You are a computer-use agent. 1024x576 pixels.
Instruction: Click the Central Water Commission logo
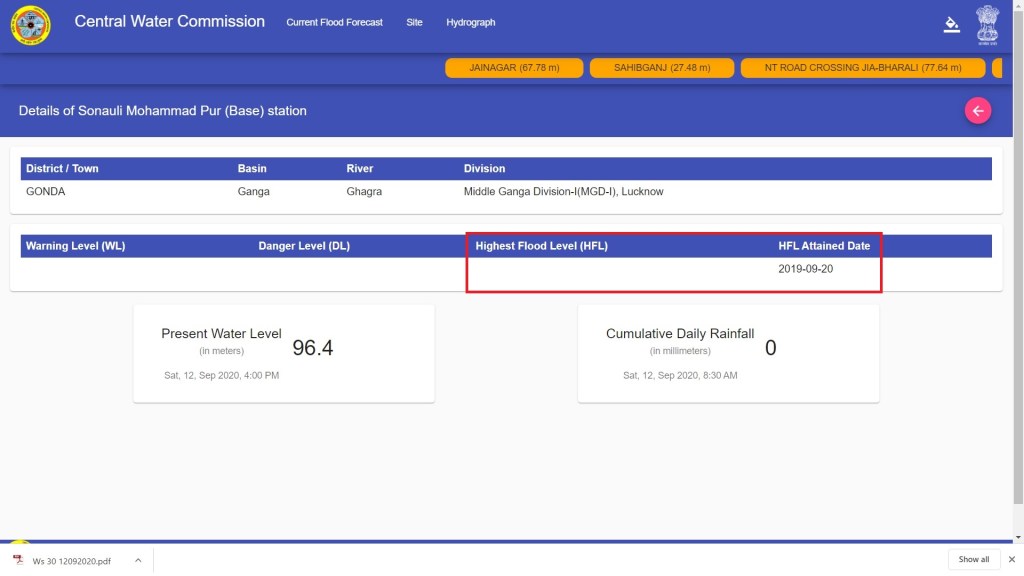[30, 26]
